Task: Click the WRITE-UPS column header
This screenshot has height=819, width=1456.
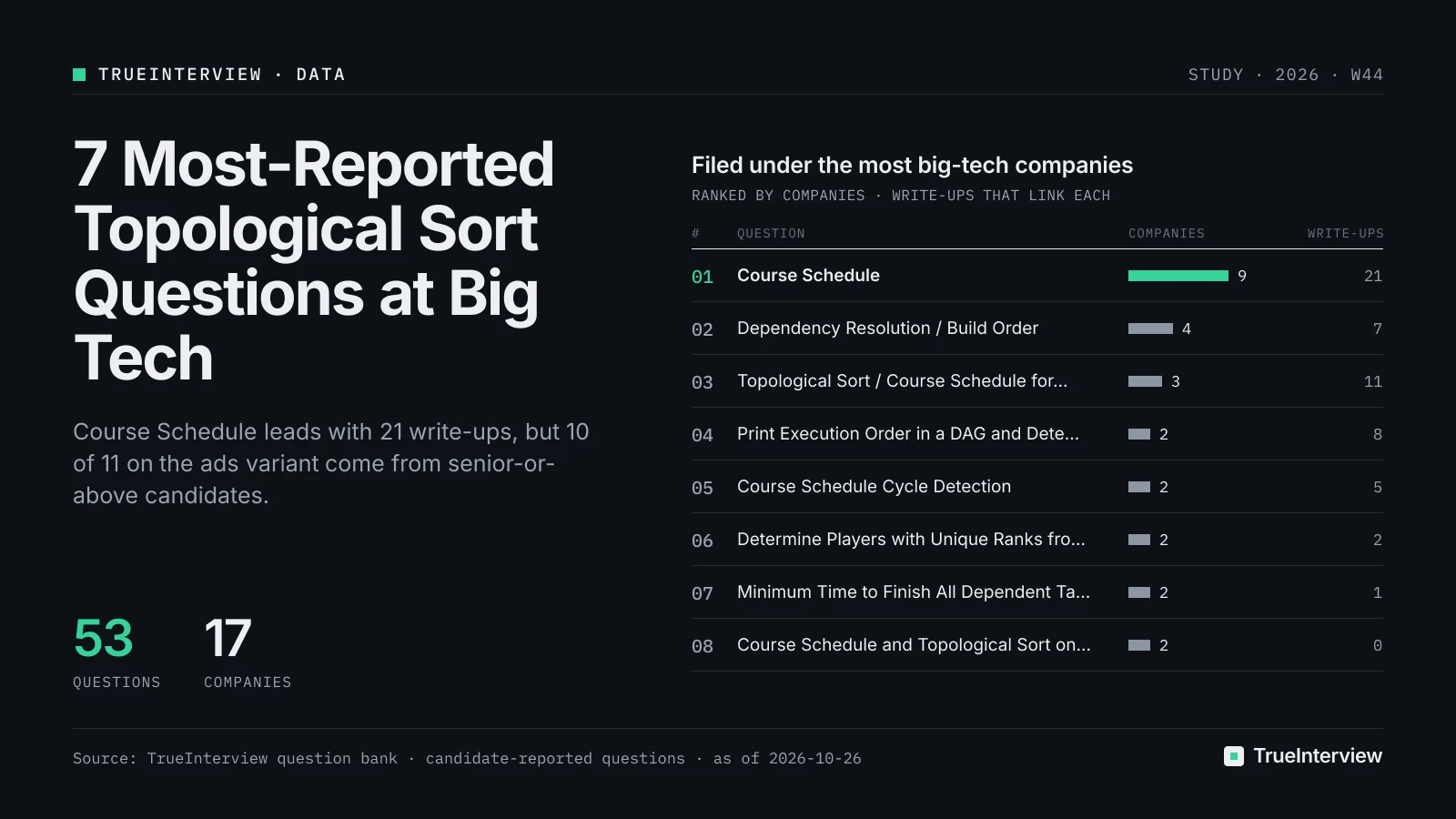Action: point(1346,234)
